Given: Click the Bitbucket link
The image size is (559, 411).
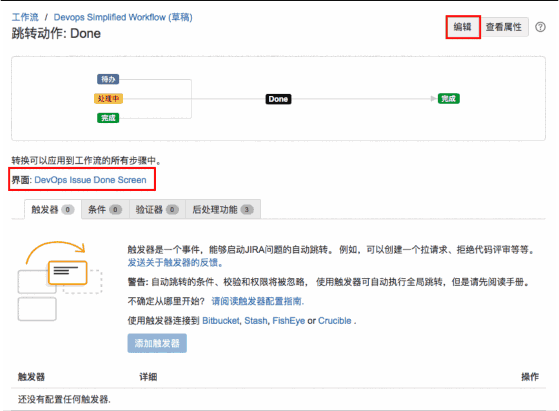Looking at the screenshot, I should coord(221,320).
